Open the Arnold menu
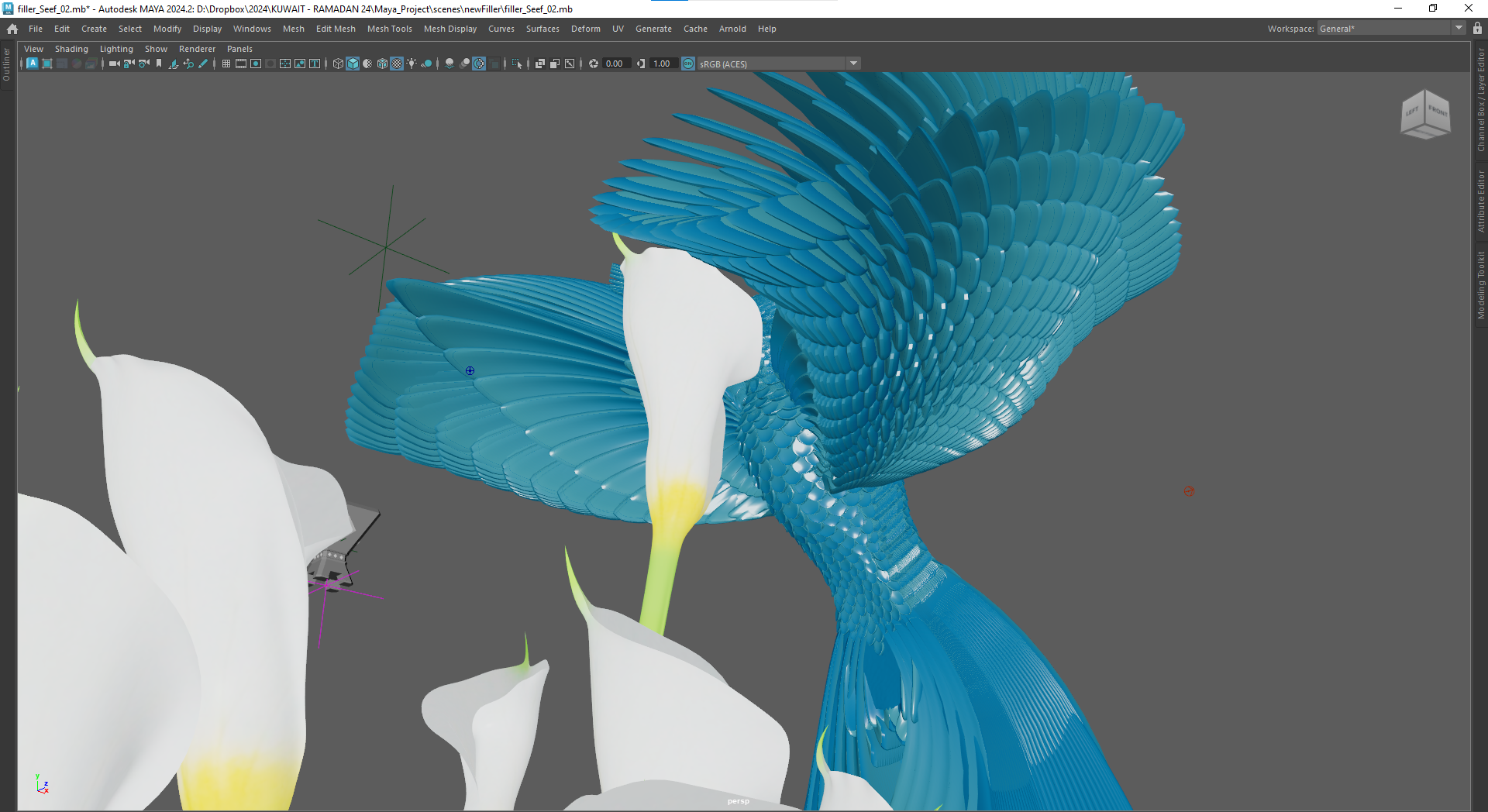The width and height of the screenshot is (1488, 812). point(732,29)
